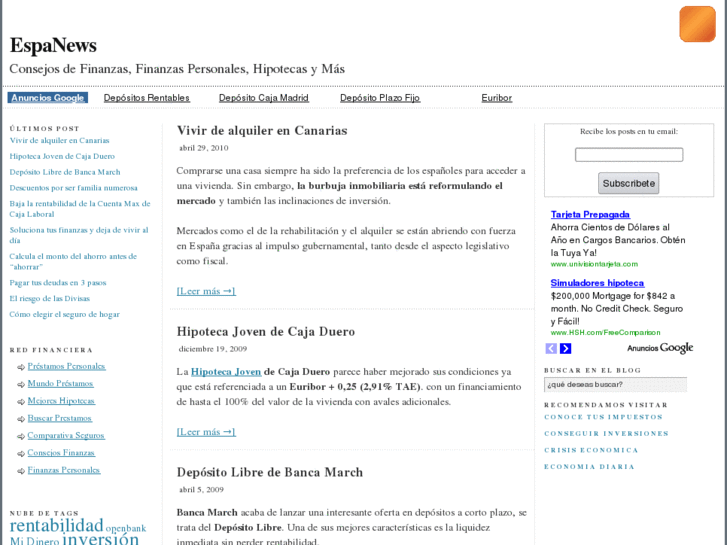Image resolution: width=727 pixels, height=545 pixels.
Task: Visit Conoce Tus Impuestos recommended site
Action: [x=603, y=417]
